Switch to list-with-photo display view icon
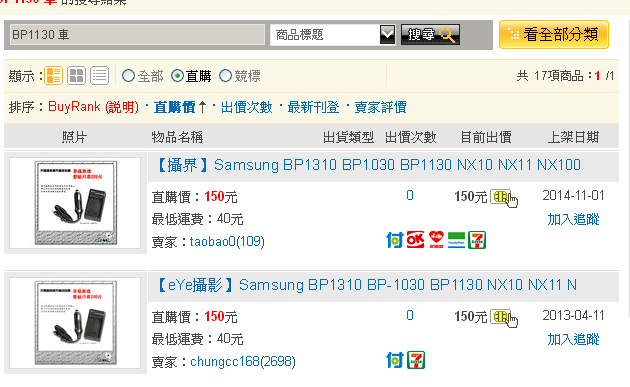The height and width of the screenshot is (387, 630). pos(53,76)
